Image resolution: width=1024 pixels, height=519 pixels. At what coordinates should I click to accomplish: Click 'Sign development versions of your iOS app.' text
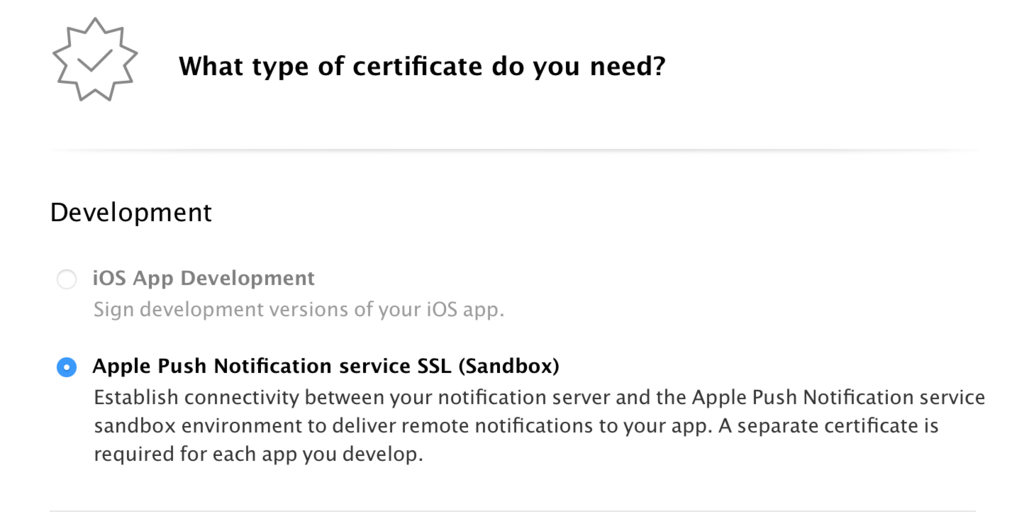pos(298,309)
